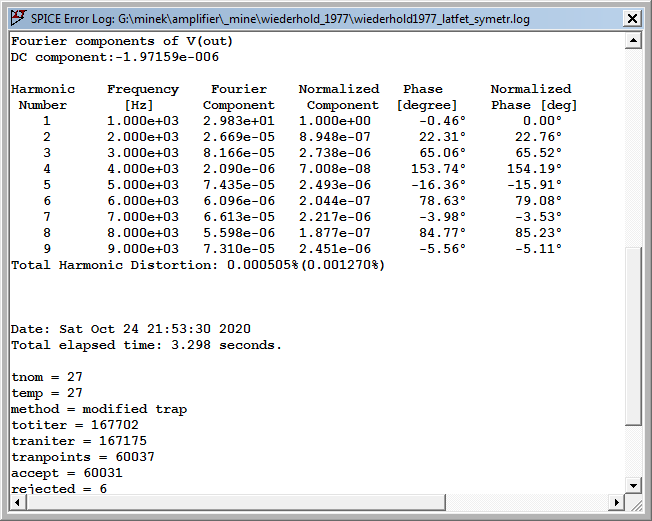Viewport: 652px width, 521px height.
Task: Click the vertical scrollbar thumb
Action: 633,336
